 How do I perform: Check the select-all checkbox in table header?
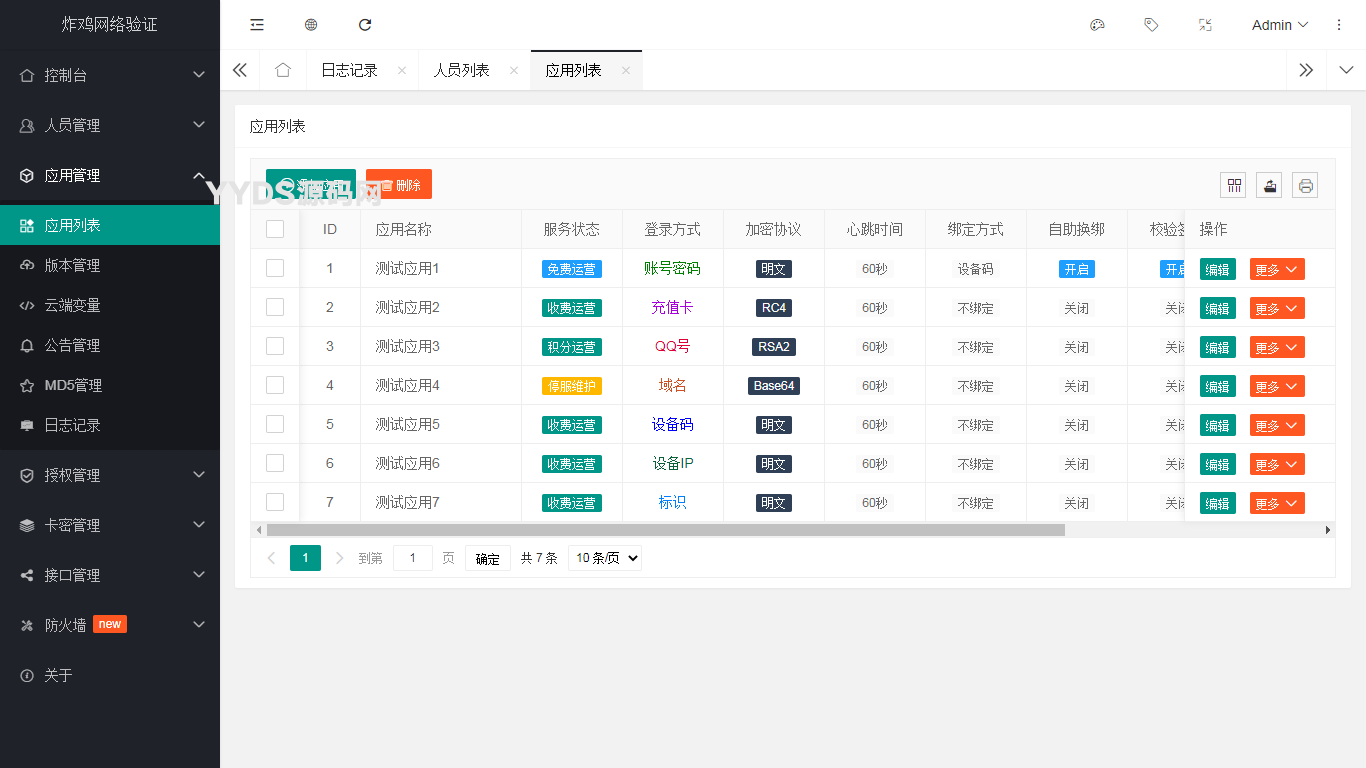(x=275, y=229)
